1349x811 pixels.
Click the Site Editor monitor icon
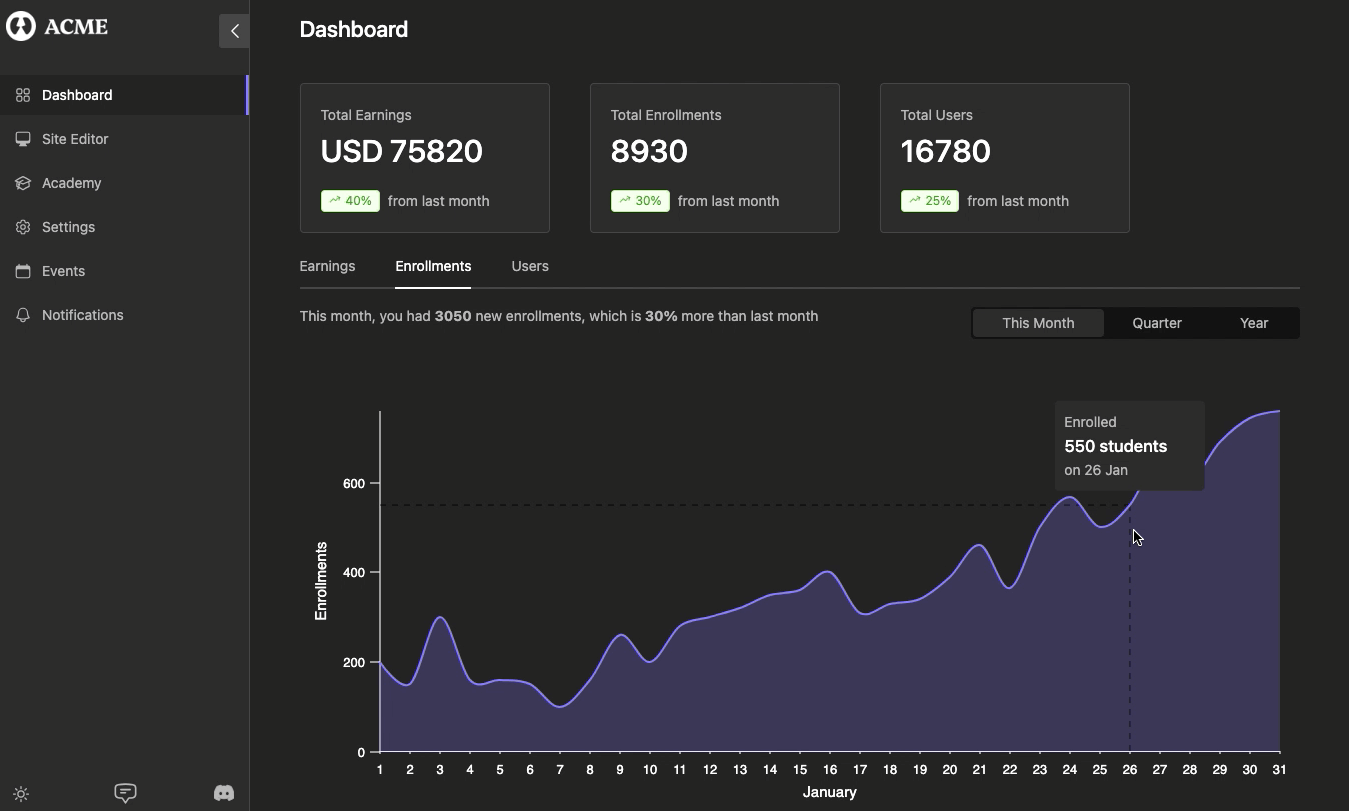23,139
